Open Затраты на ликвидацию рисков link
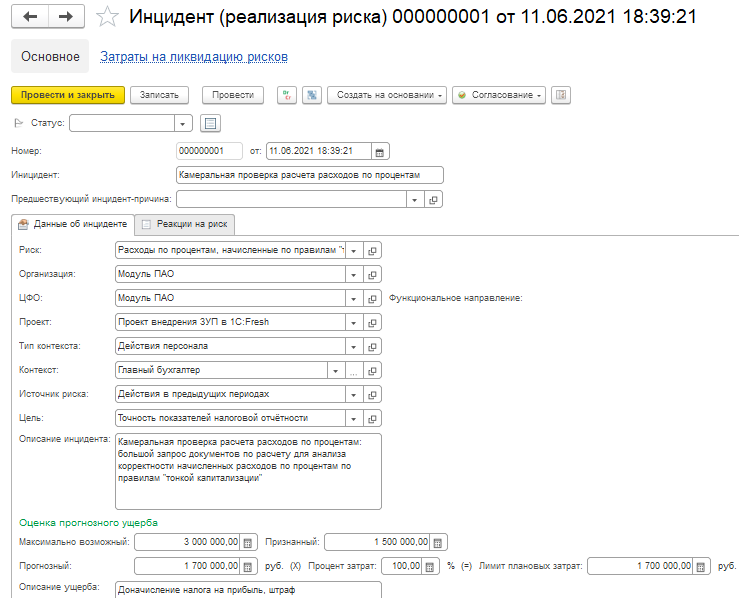Screen dimensions: 739x598 point(194,57)
